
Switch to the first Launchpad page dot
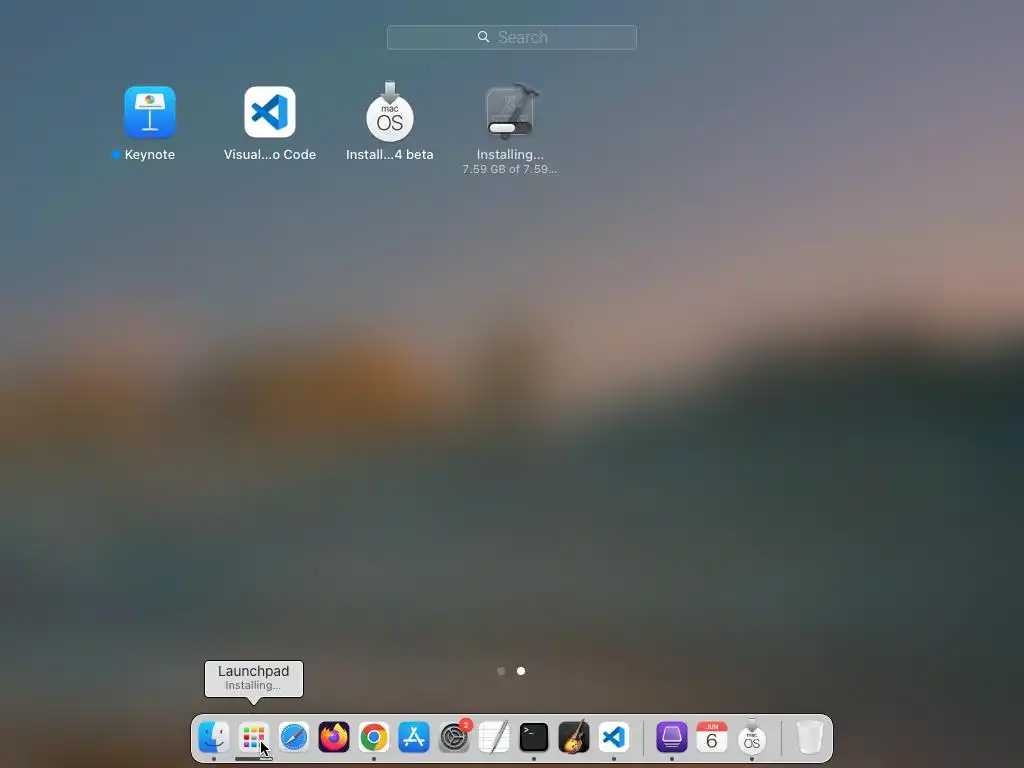[501, 671]
